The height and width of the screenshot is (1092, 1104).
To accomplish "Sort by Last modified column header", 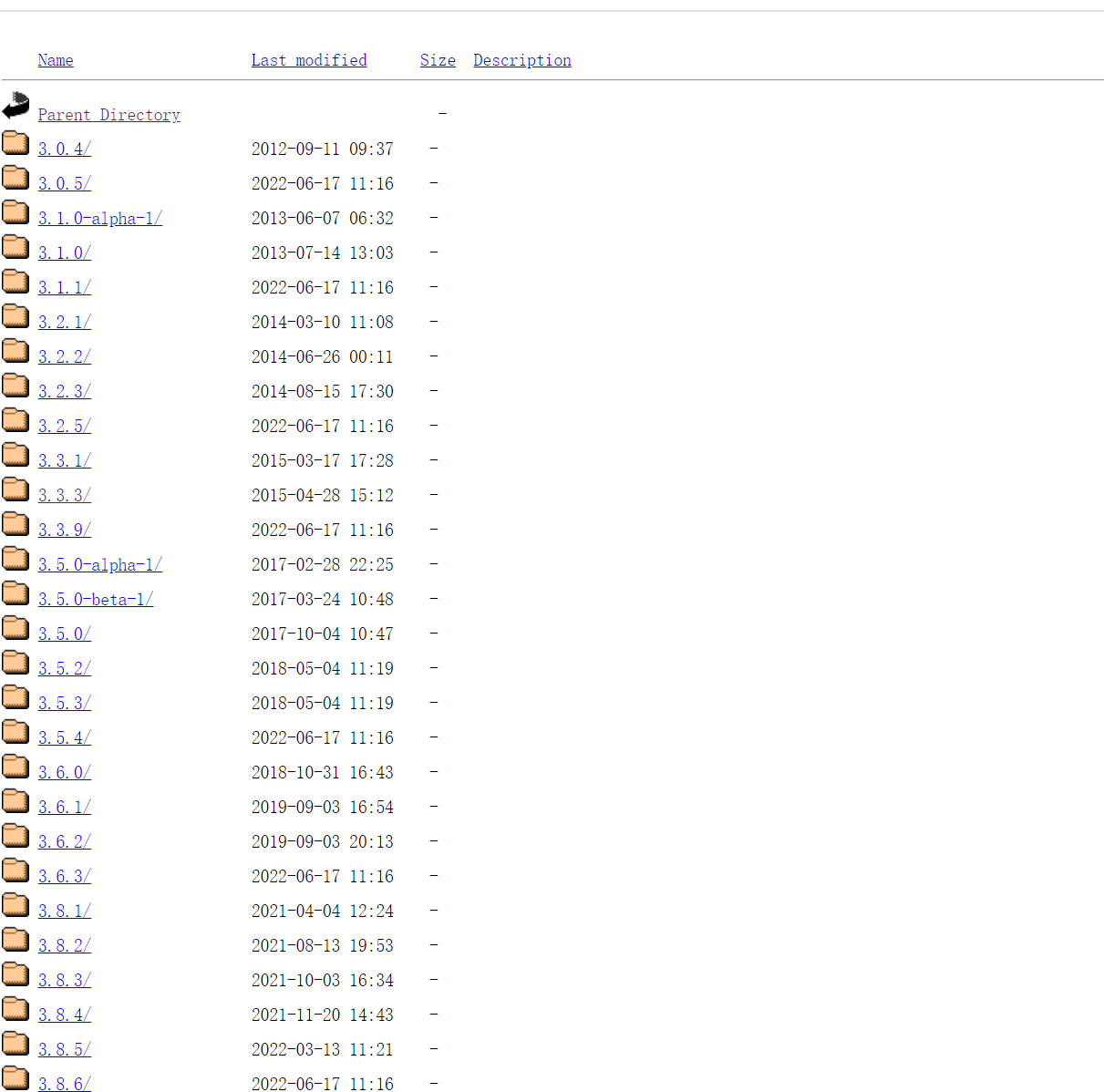I will [309, 60].
